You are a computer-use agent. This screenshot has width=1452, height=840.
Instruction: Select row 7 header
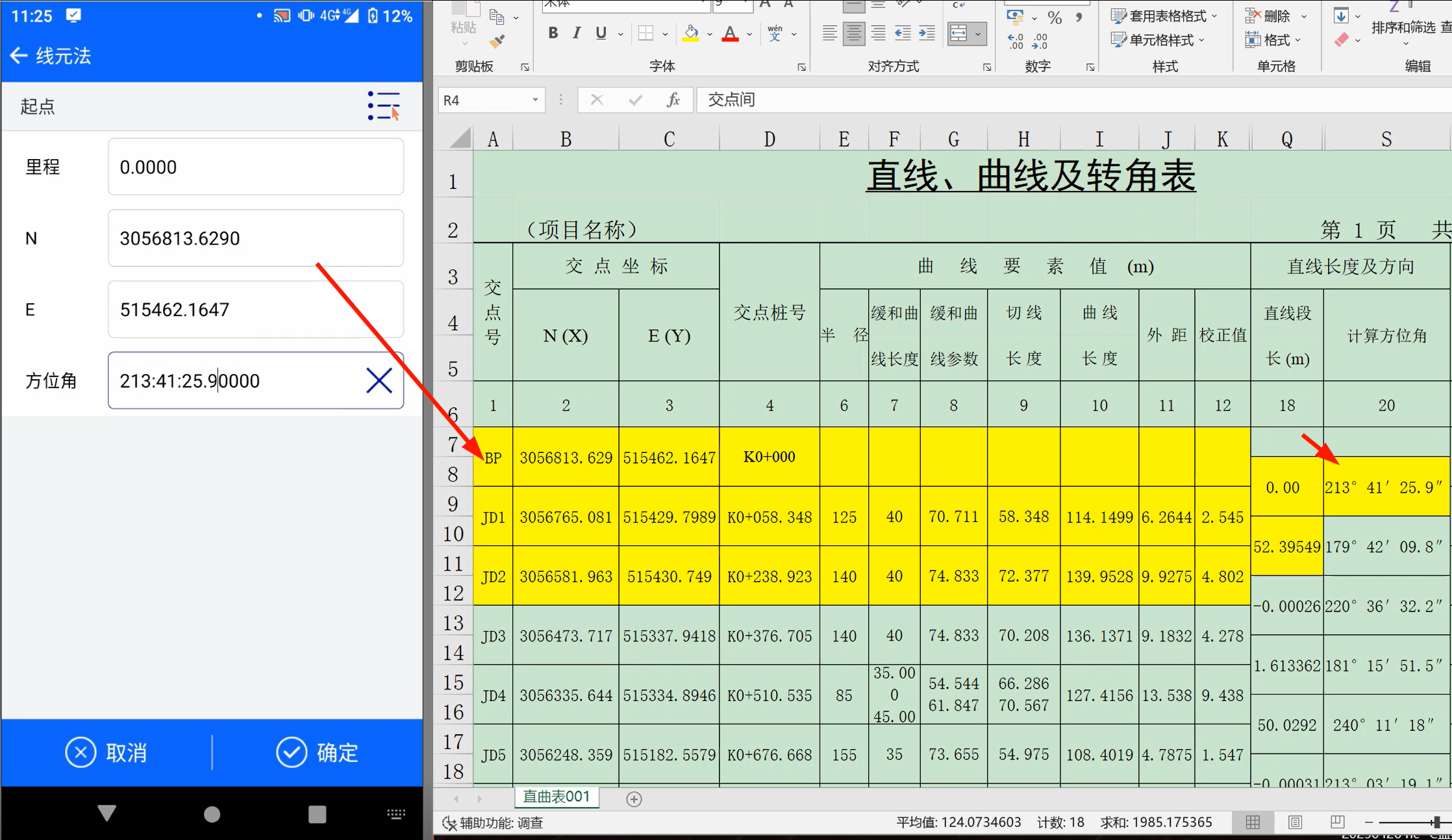pyautogui.click(x=453, y=445)
